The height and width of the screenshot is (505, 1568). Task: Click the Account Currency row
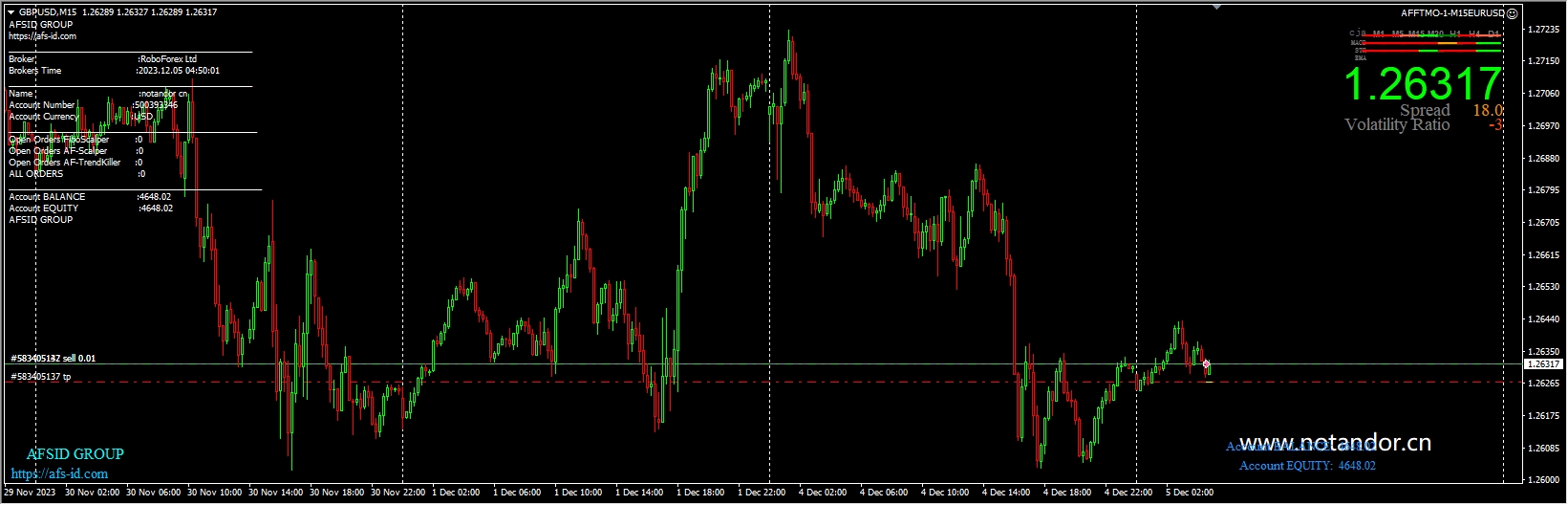[81, 117]
